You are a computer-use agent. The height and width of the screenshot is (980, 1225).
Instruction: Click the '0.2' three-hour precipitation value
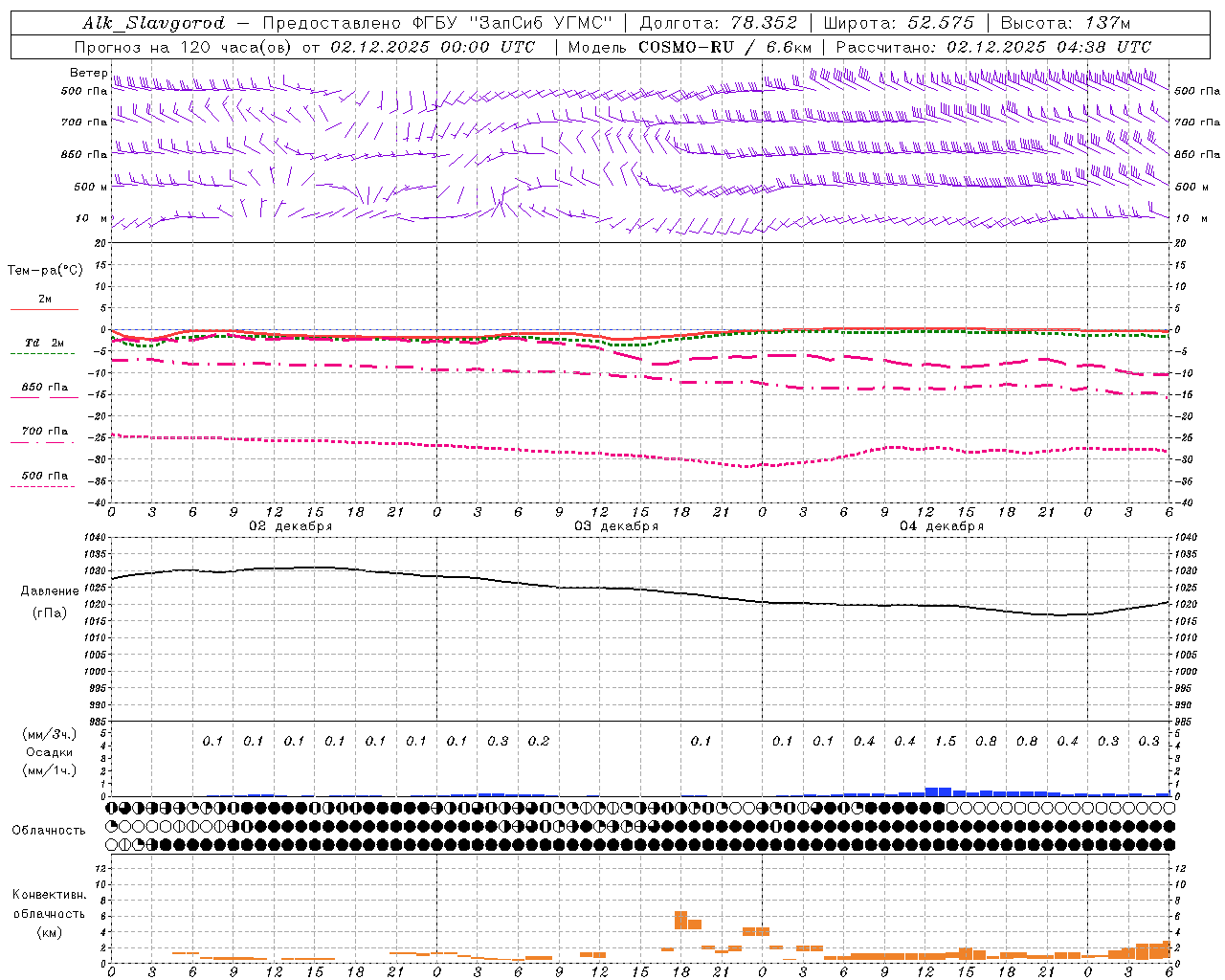point(539,741)
